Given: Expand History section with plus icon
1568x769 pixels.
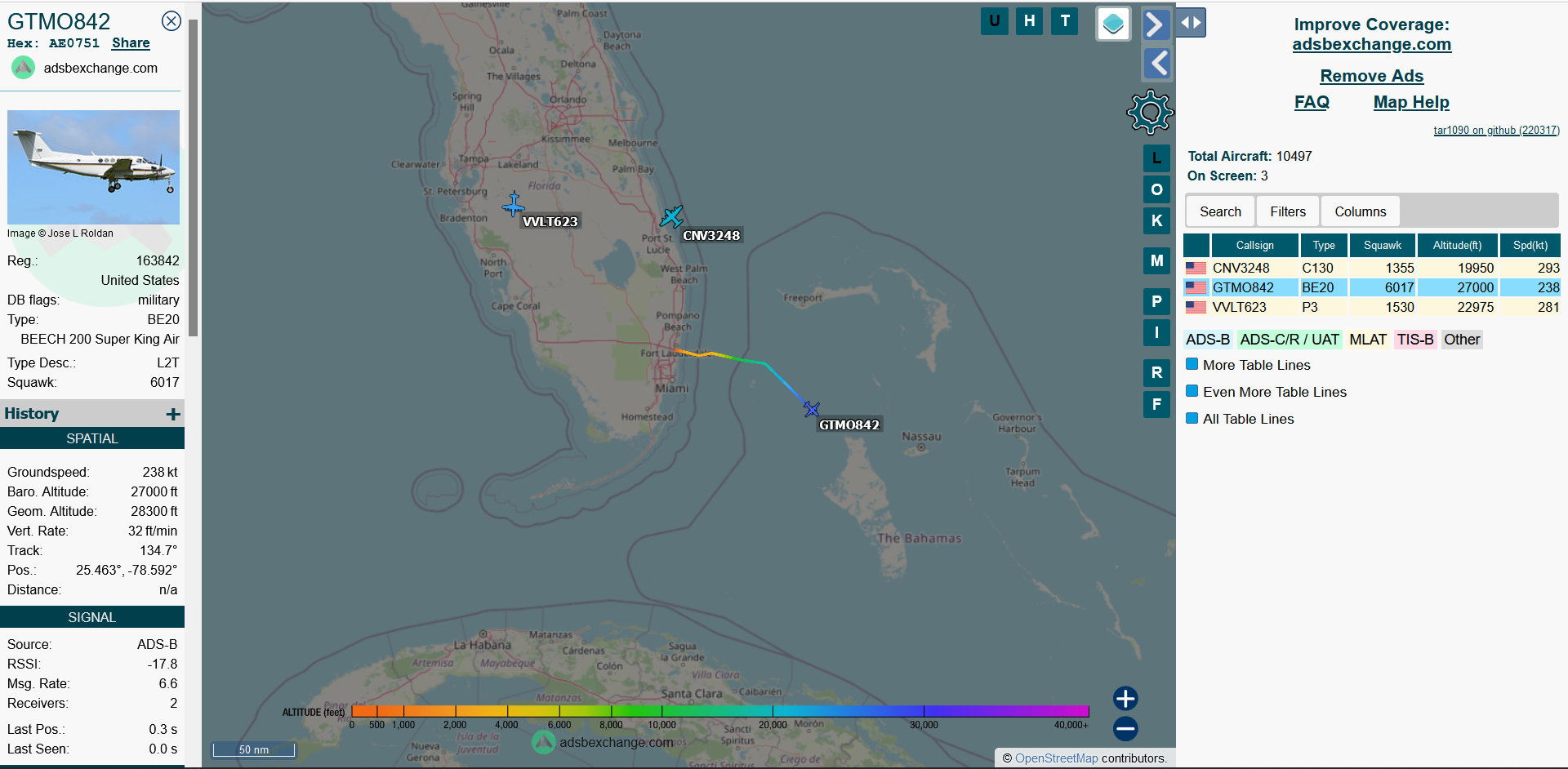Looking at the screenshot, I should point(173,414).
